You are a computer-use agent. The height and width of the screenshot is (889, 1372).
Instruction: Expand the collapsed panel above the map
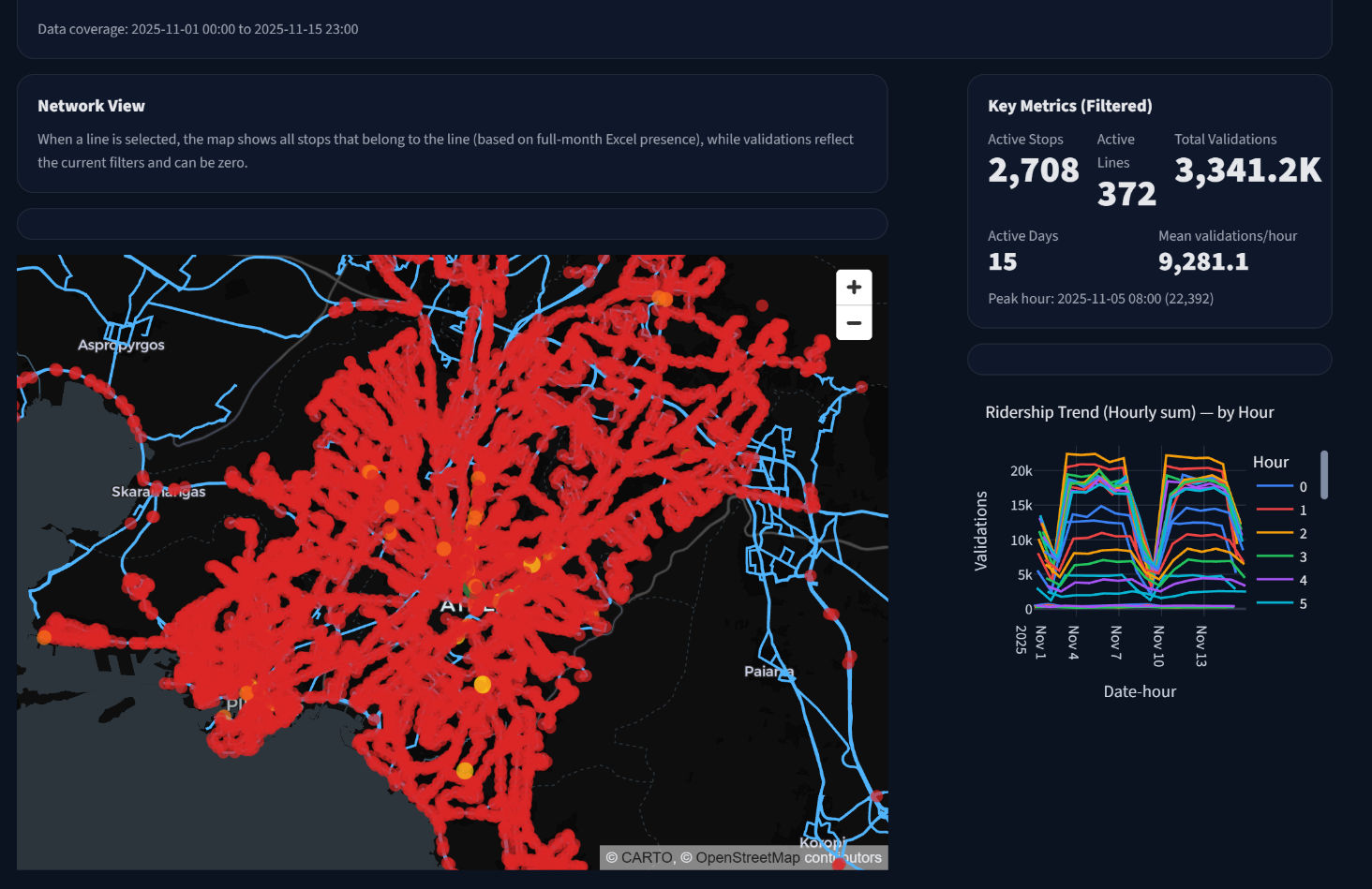[452, 224]
